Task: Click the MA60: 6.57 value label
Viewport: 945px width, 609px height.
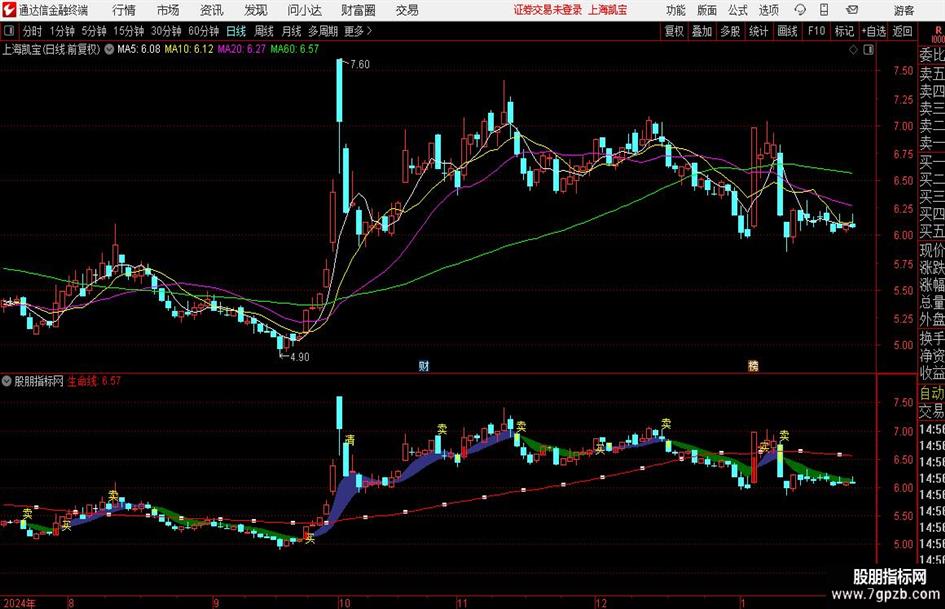Action: point(295,49)
